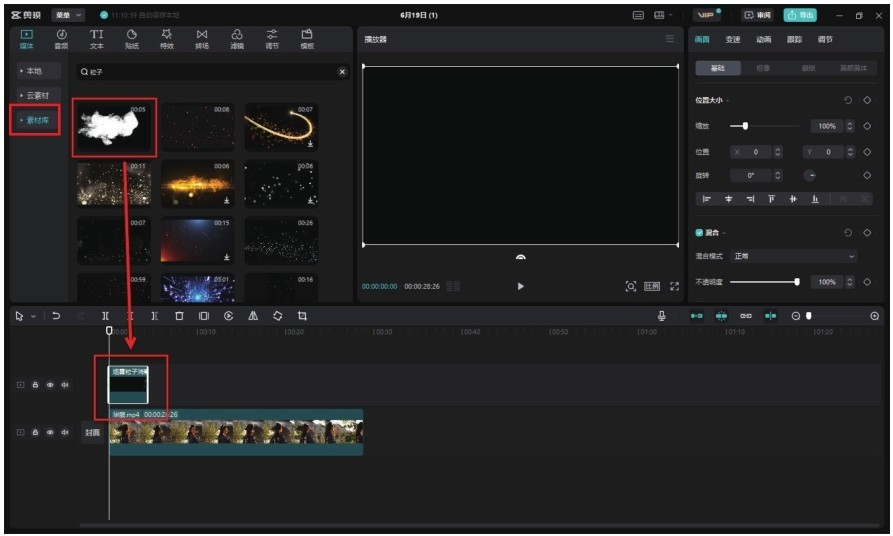Open the blend mode dropdown
Screen dimensions: 893x536
pos(793,256)
